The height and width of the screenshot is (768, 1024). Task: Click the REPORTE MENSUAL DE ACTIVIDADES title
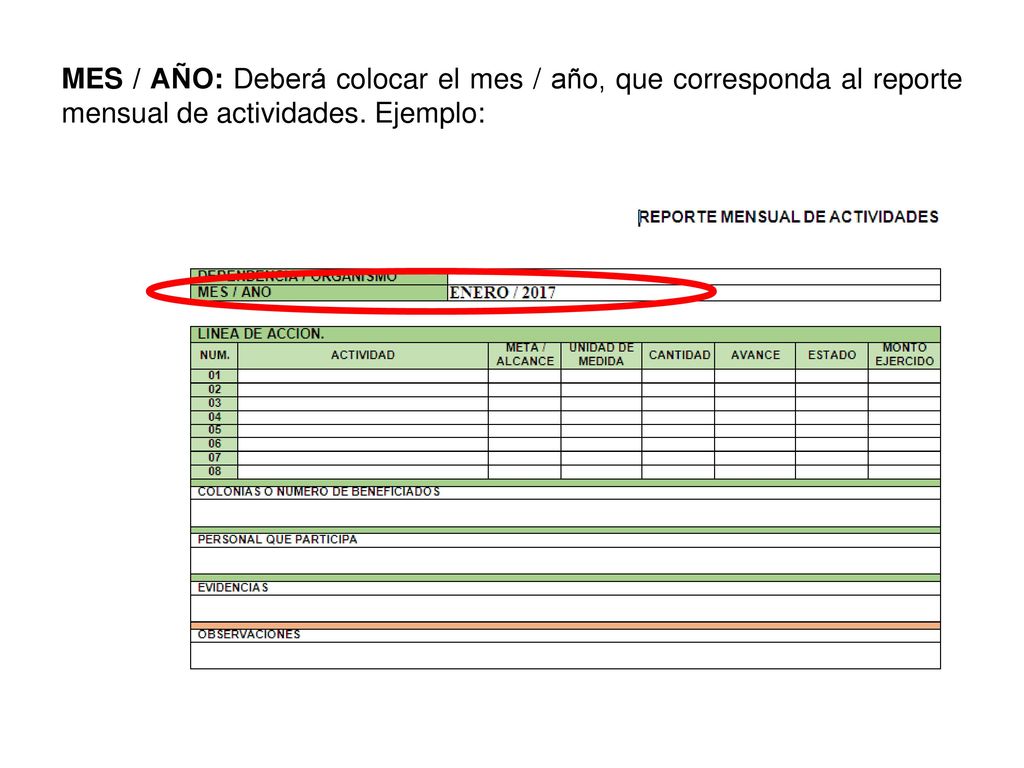click(788, 217)
